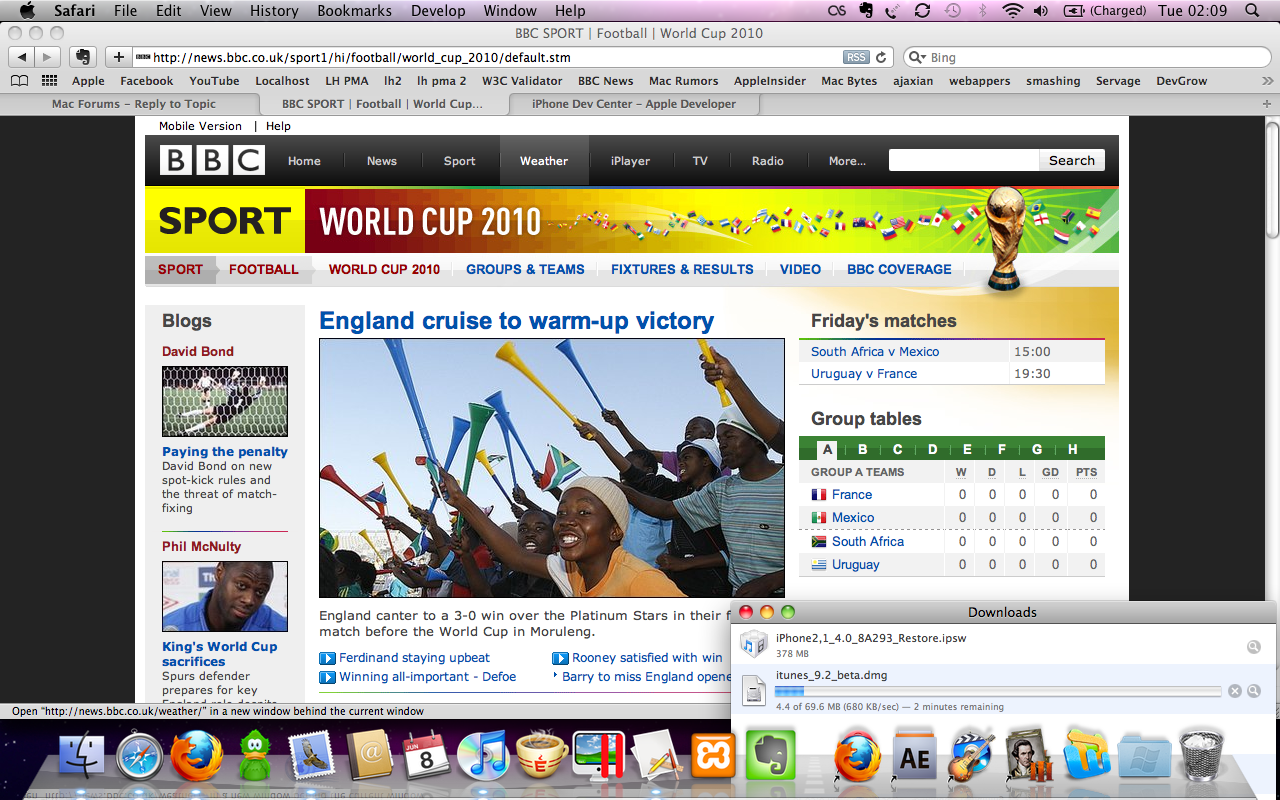This screenshot has width=1280, height=800.
Task: Click the Time Machine menu bar icon
Action: (953, 11)
